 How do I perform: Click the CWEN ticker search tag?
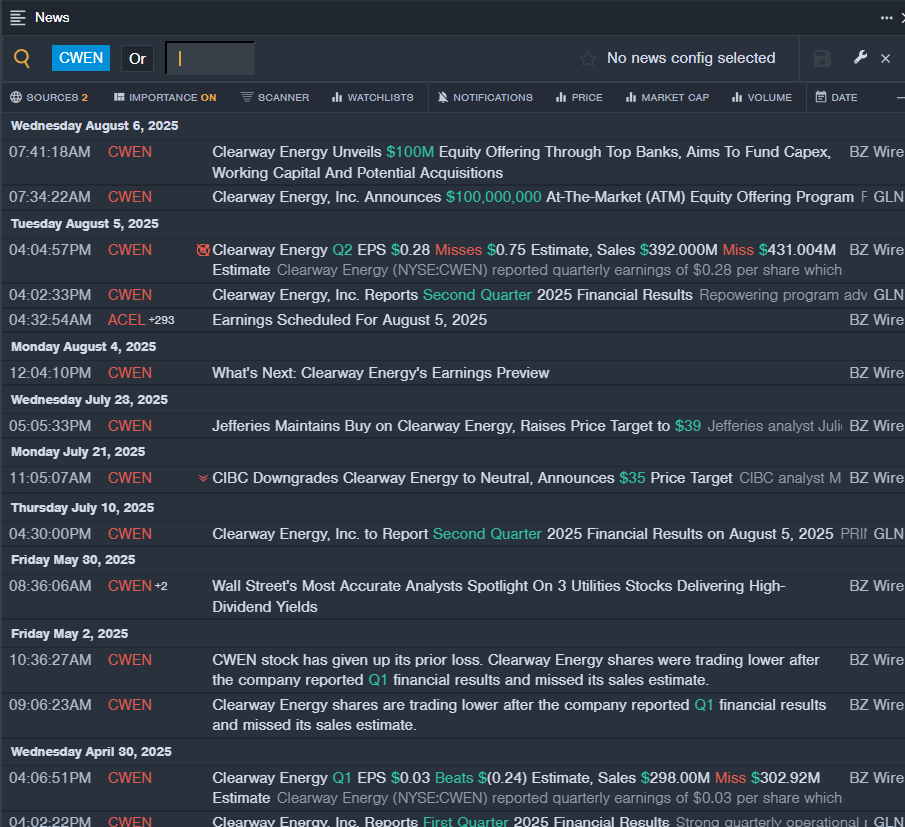tap(81, 58)
